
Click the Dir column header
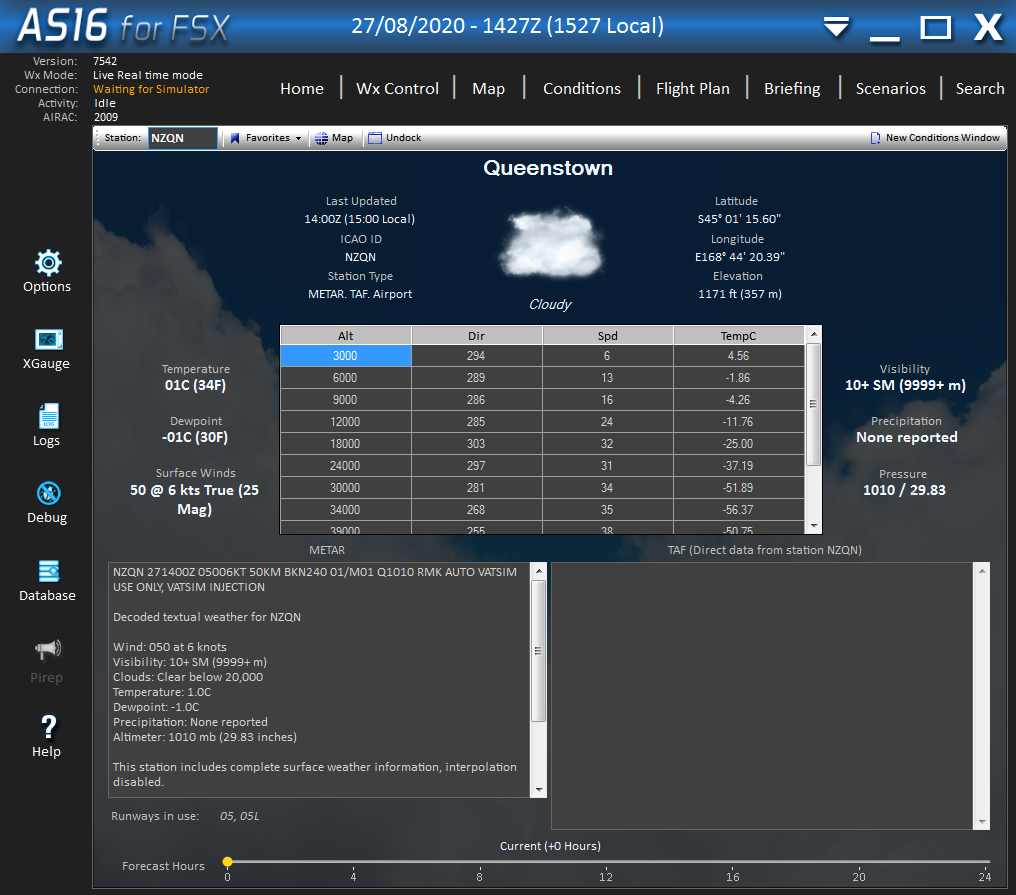point(477,336)
